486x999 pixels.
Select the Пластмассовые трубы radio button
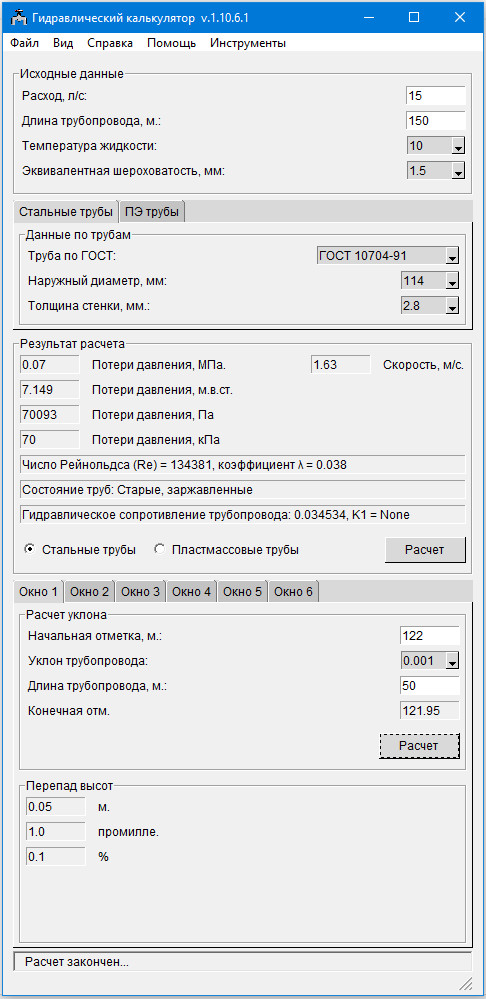(159, 549)
